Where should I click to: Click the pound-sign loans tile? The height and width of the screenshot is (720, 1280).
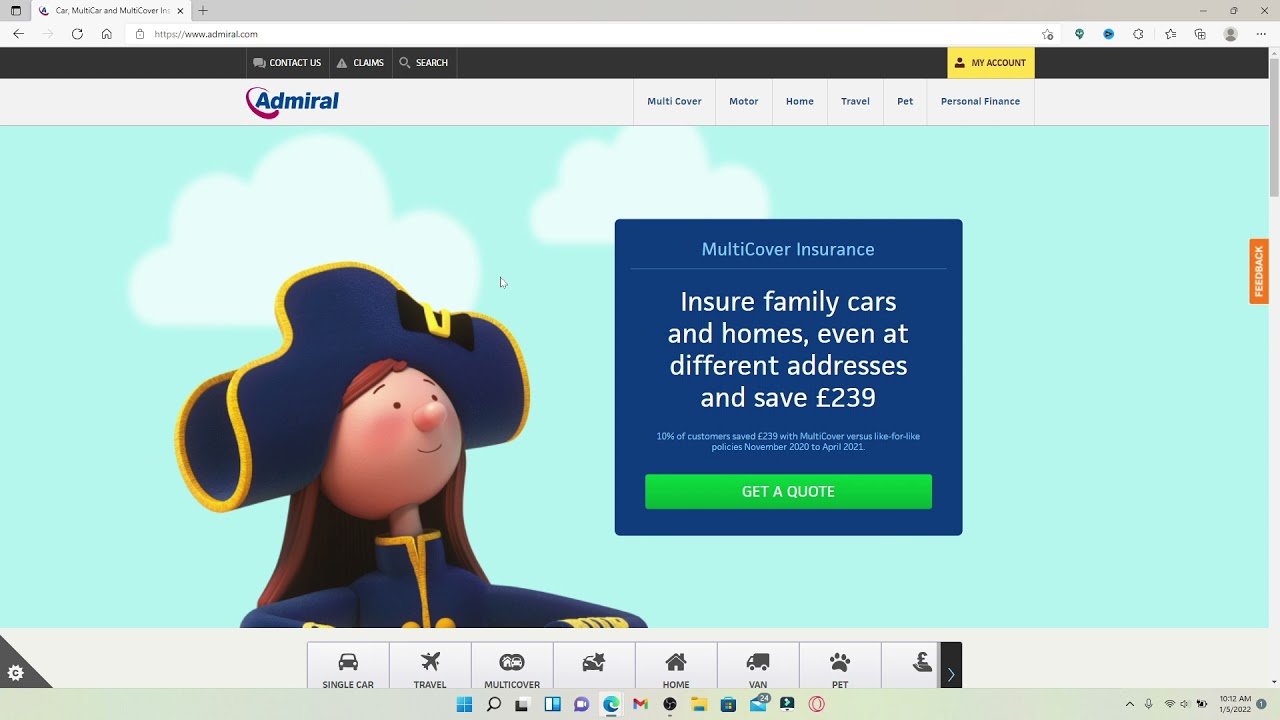pyautogui.click(x=911, y=666)
